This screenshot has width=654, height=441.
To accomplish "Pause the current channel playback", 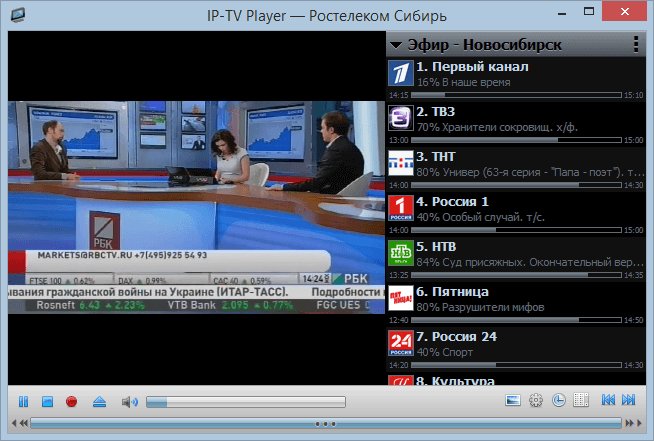I will click(x=23, y=401).
